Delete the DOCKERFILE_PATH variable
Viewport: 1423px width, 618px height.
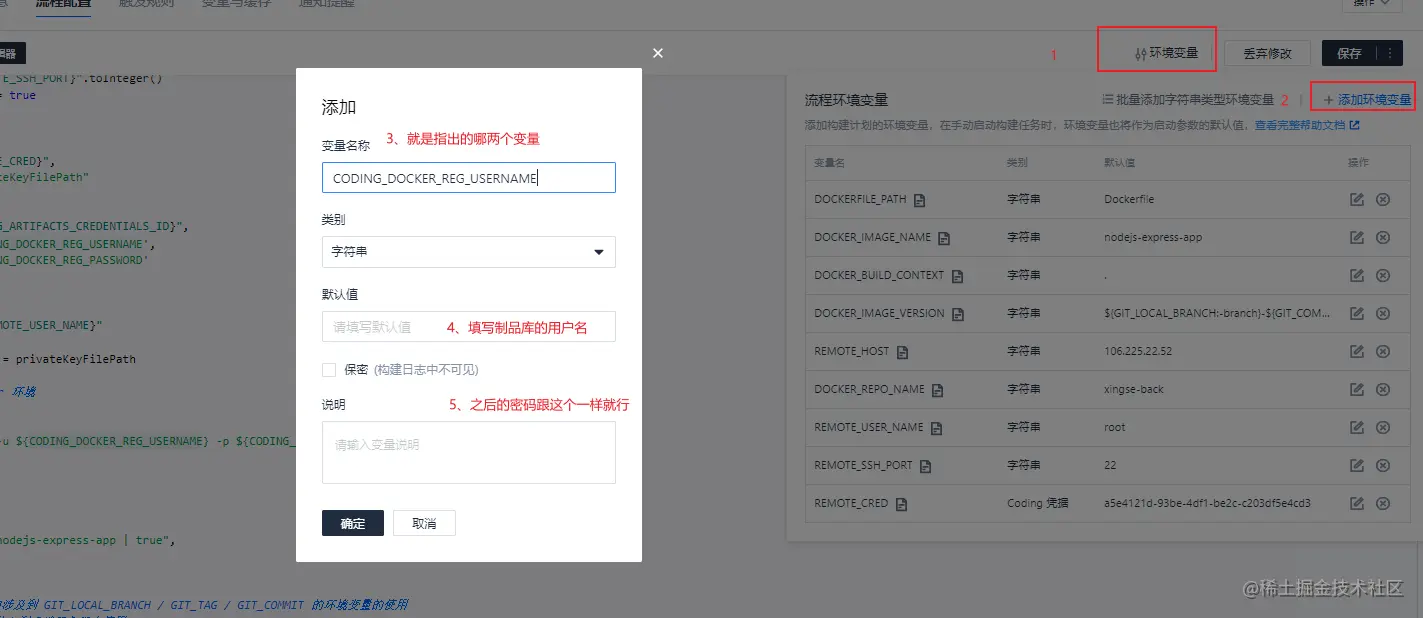(x=1383, y=200)
